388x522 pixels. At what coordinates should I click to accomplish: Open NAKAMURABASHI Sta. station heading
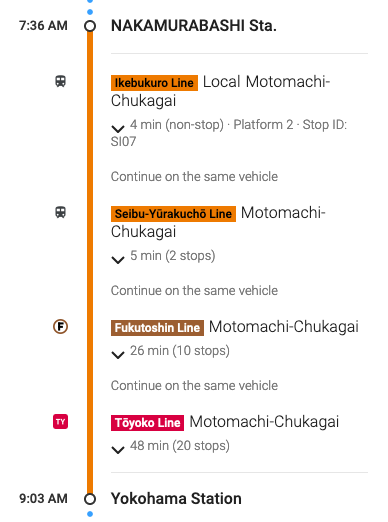click(194, 26)
